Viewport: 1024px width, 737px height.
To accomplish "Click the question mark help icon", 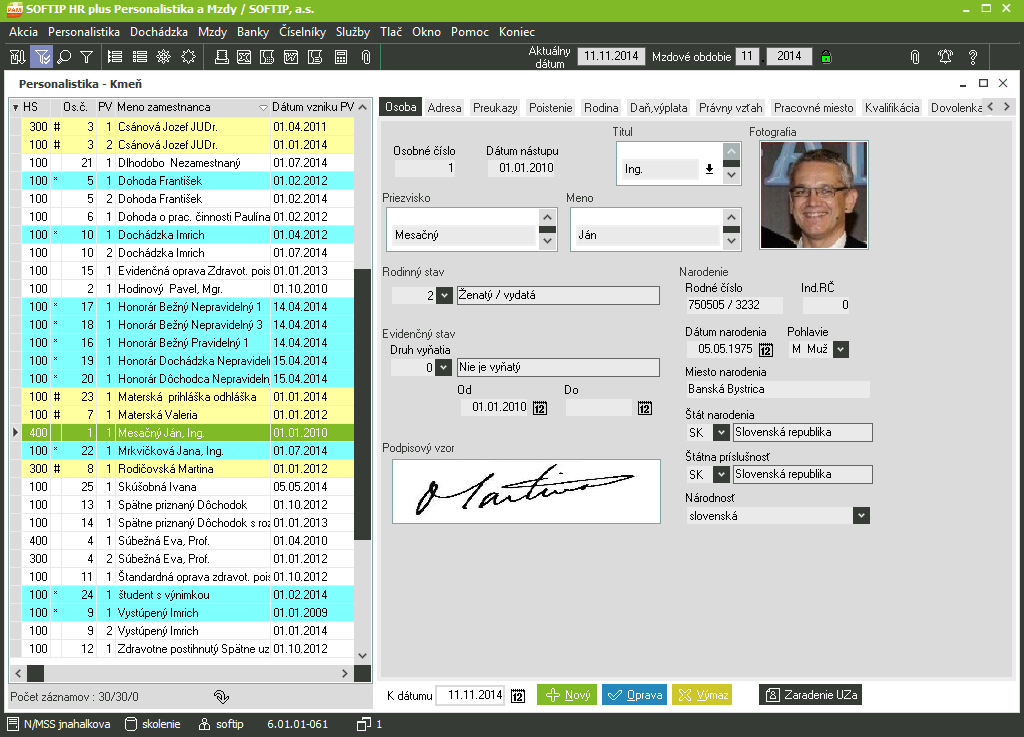I will click(x=972, y=57).
